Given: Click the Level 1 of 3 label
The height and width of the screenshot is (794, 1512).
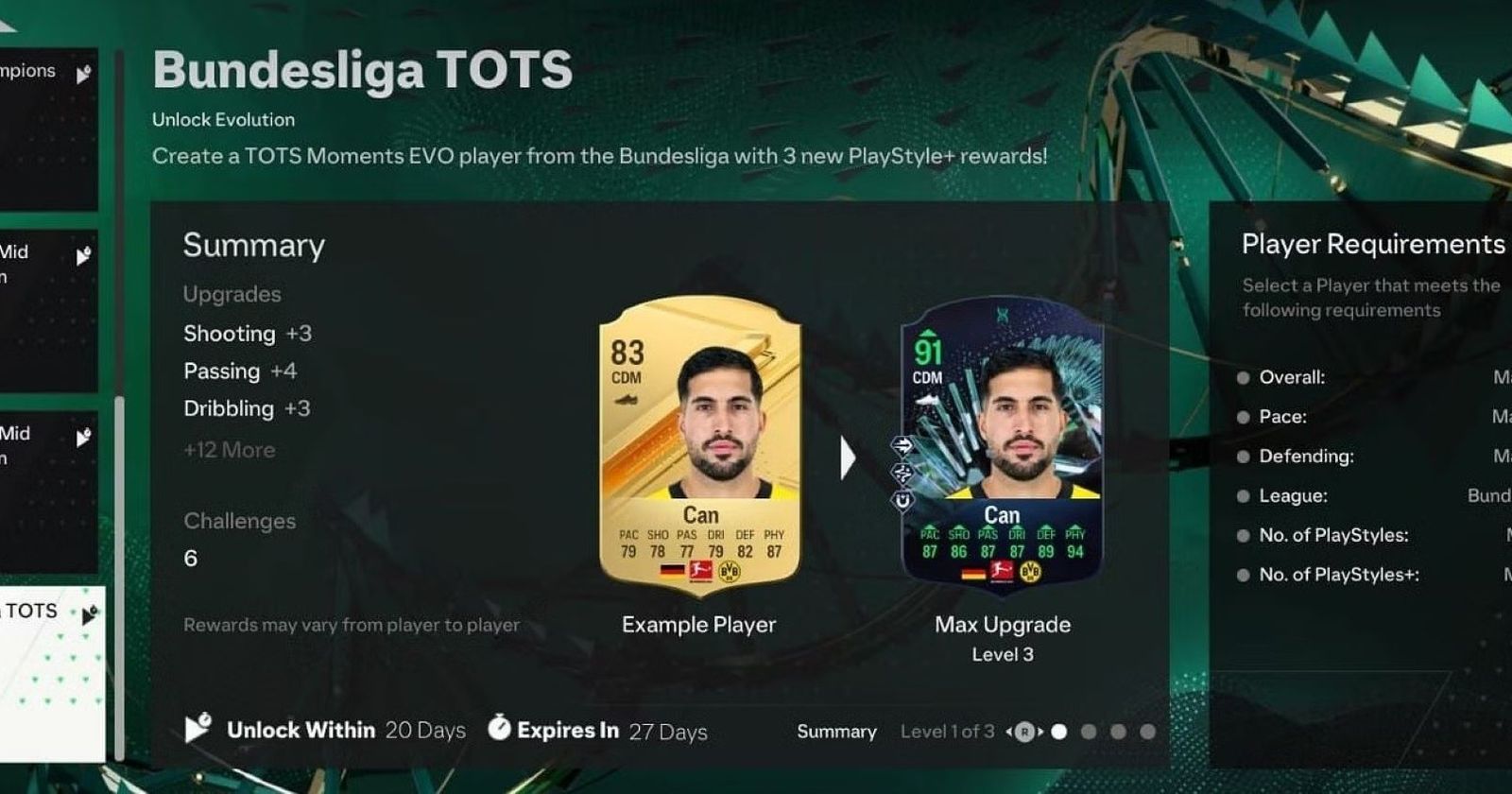Looking at the screenshot, I should click(x=947, y=732).
